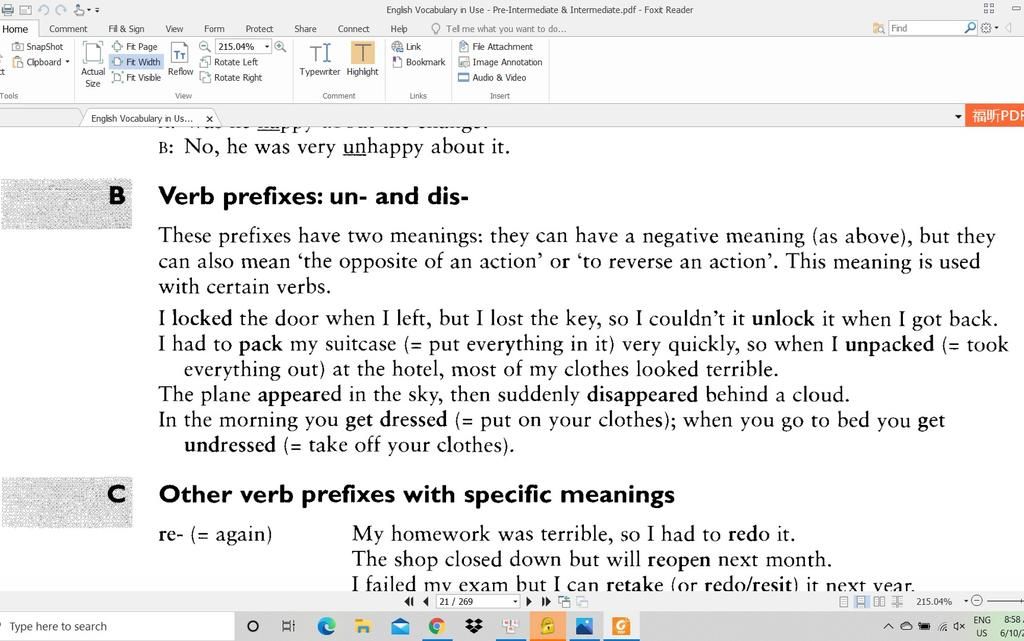Click the previous view icon in status bar
The width and height of the screenshot is (1024, 641).
pos(564,601)
